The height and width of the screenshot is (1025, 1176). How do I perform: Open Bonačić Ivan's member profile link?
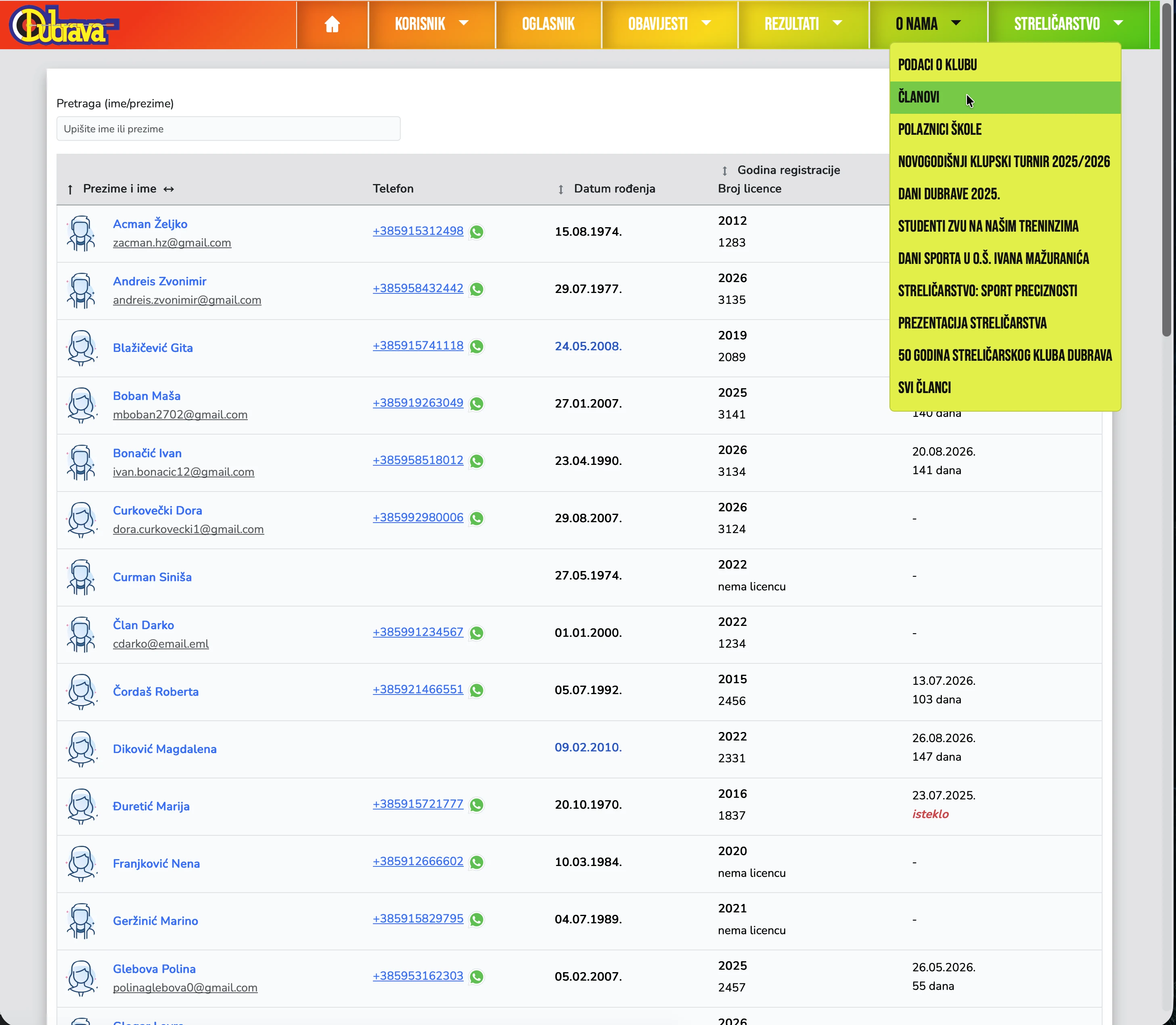click(147, 453)
